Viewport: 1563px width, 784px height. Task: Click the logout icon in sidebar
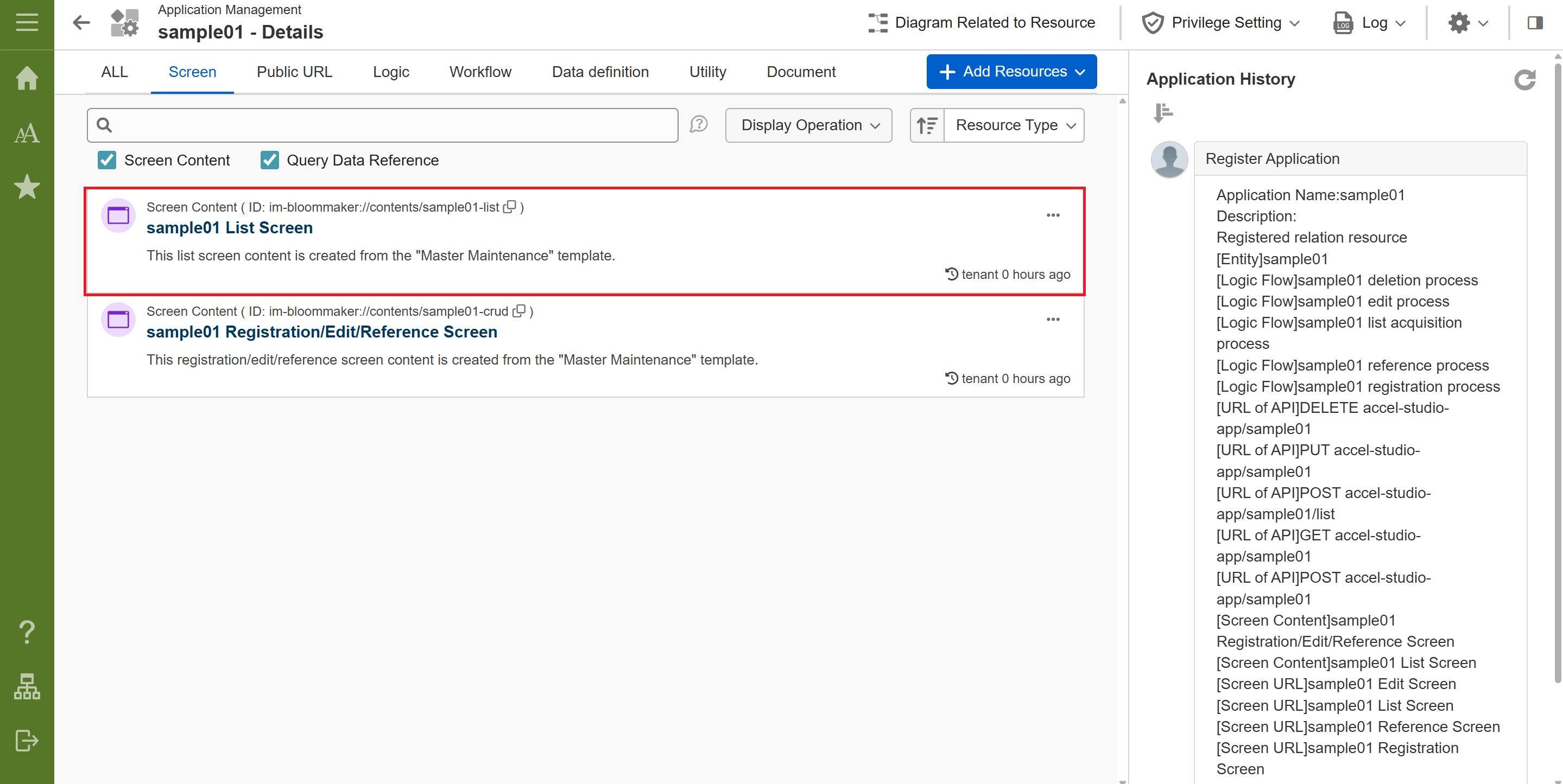point(27,741)
